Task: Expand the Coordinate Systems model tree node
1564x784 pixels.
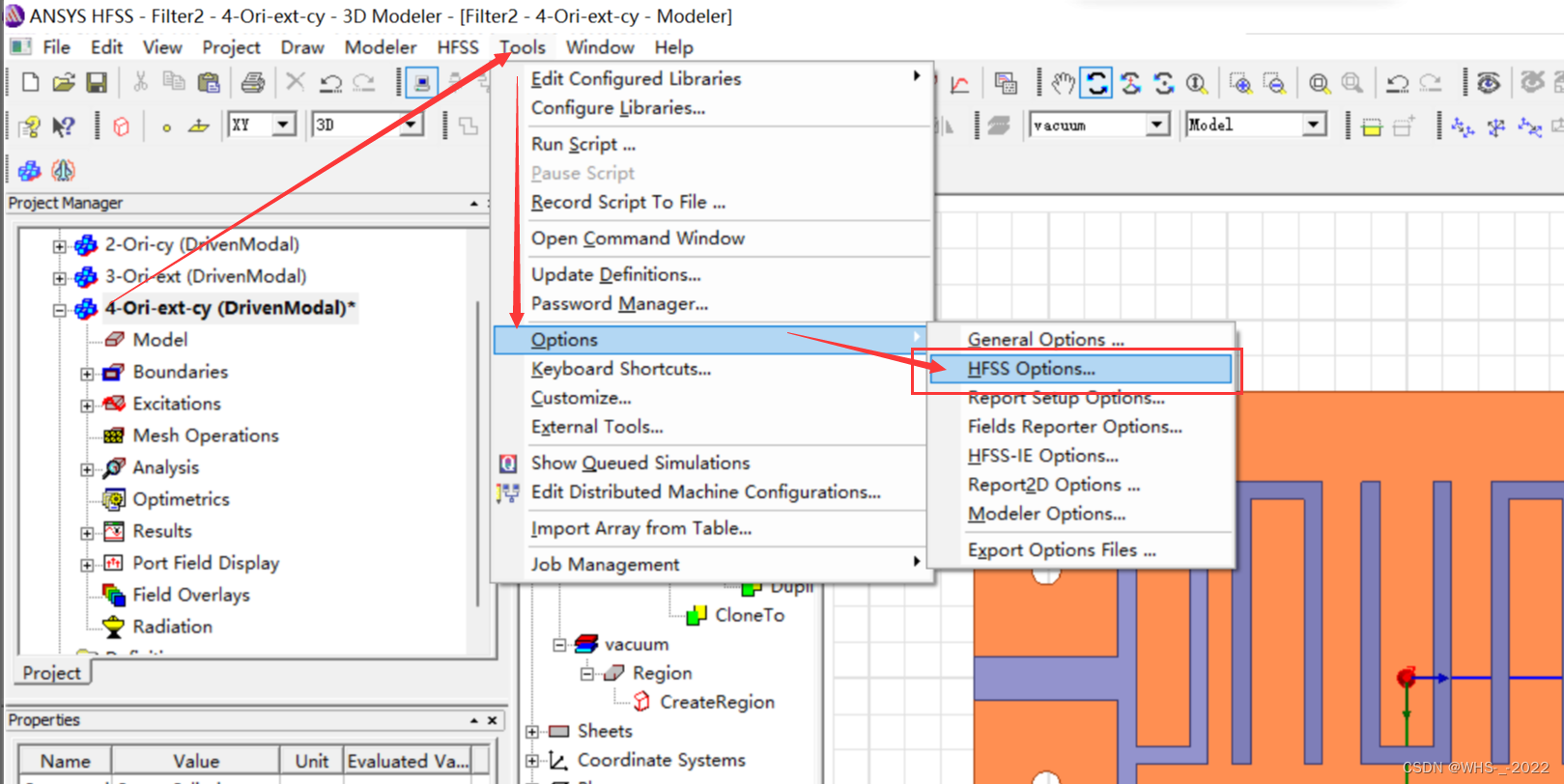Action: point(532,761)
